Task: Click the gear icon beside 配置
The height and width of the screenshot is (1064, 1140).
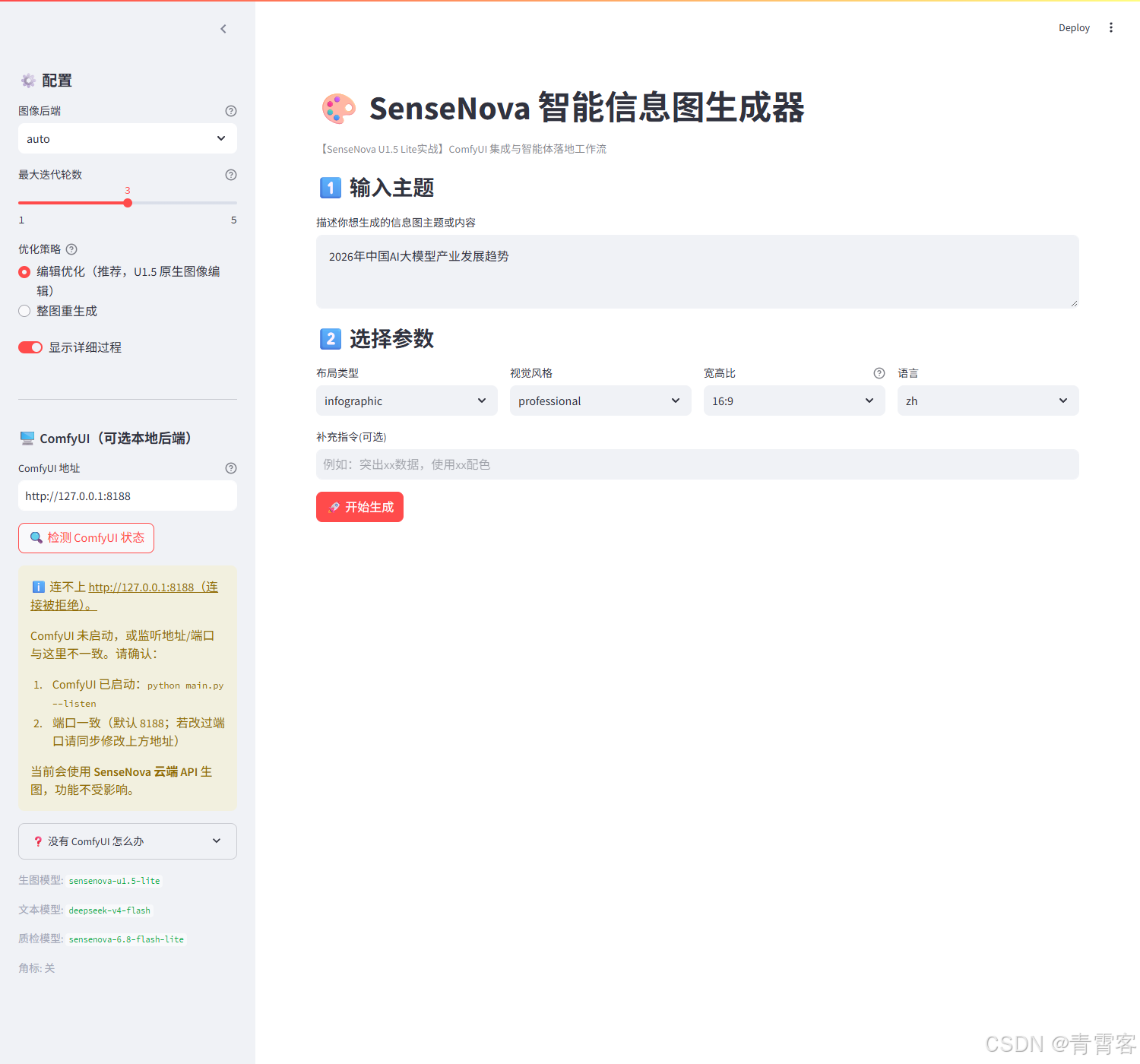Action: point(28,81)
